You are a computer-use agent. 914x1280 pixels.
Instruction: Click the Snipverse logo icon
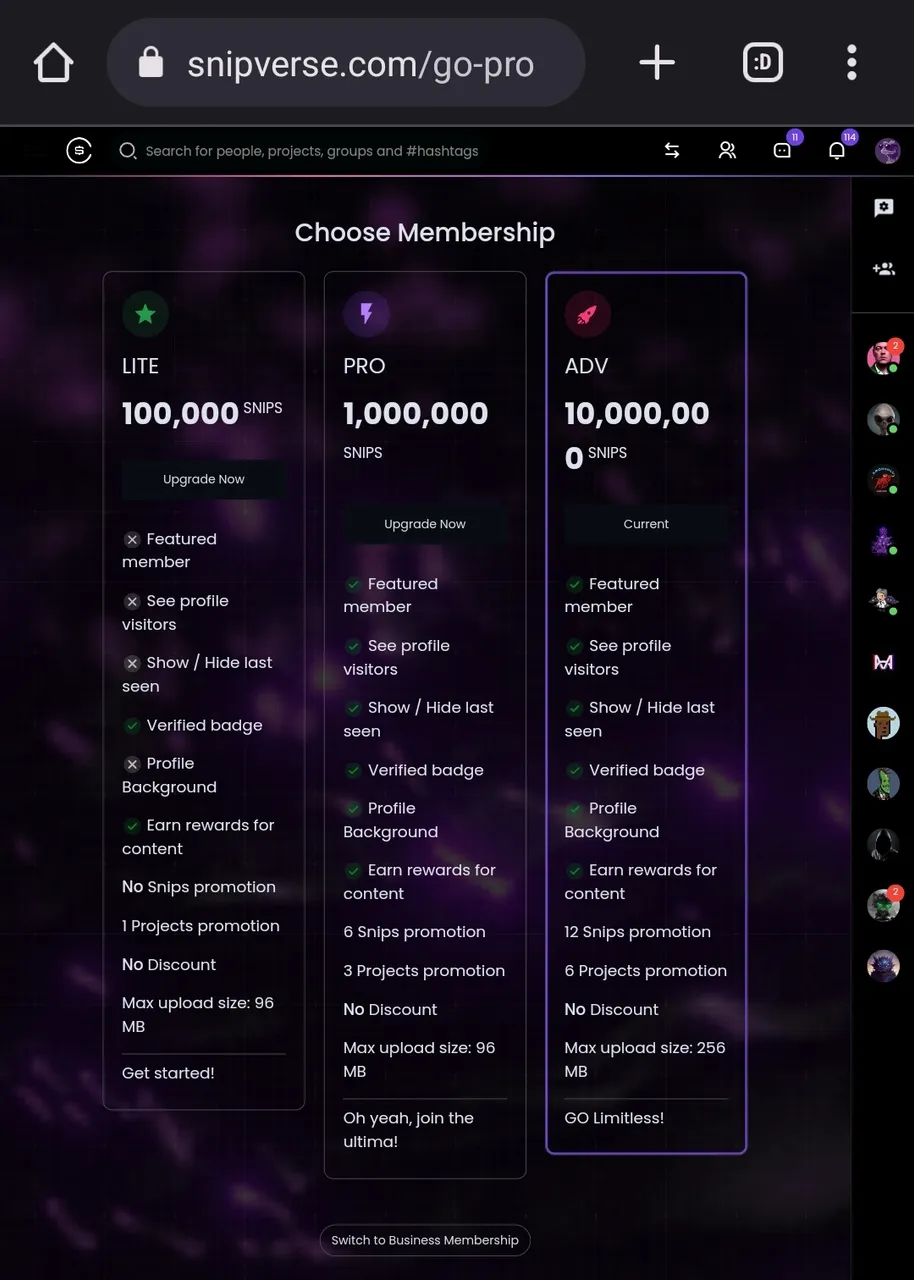pyautogui.click(x=79, y=151)
